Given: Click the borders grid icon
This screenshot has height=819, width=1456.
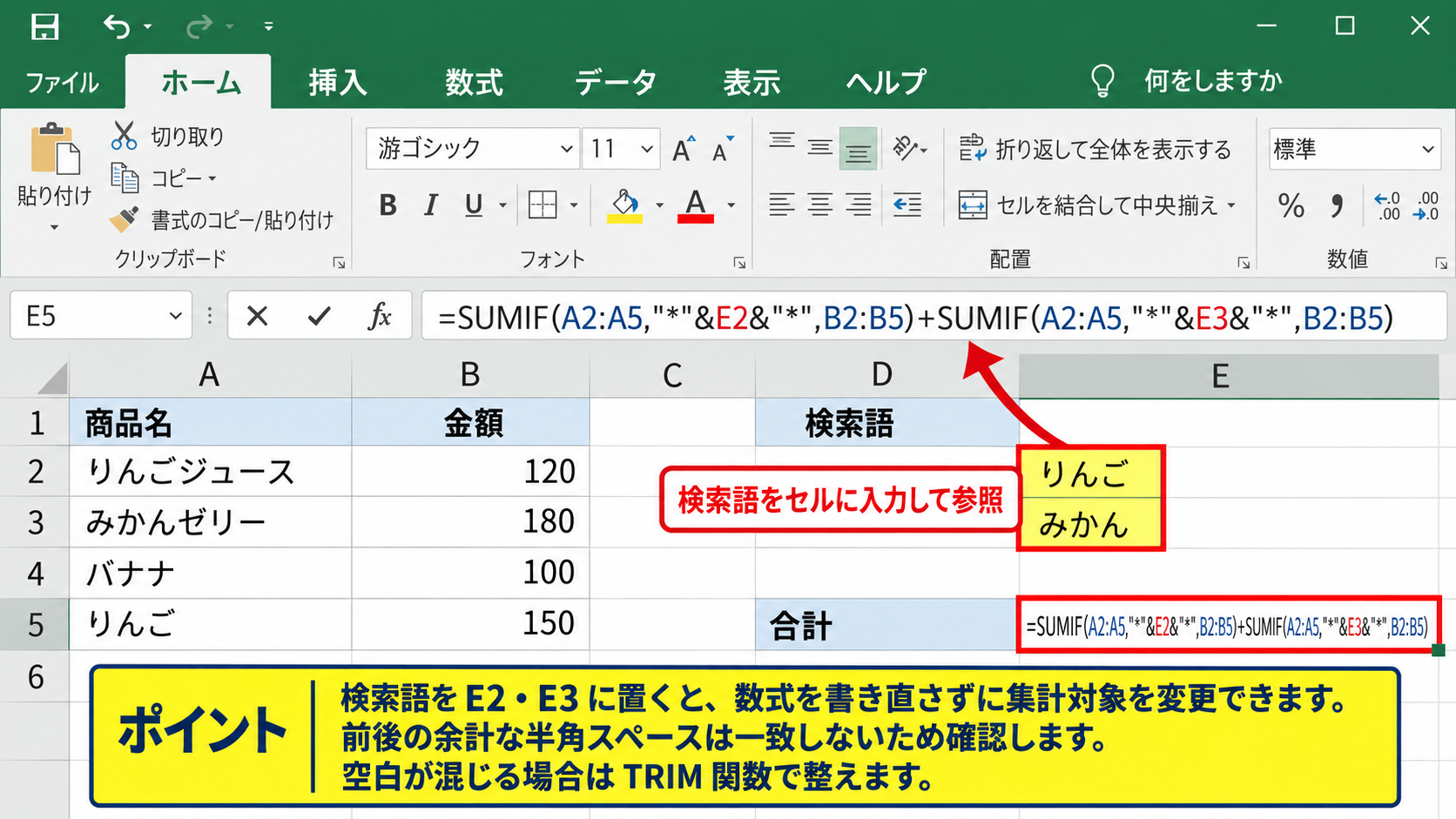Looking at the screenshot, I should click(543, 205).
